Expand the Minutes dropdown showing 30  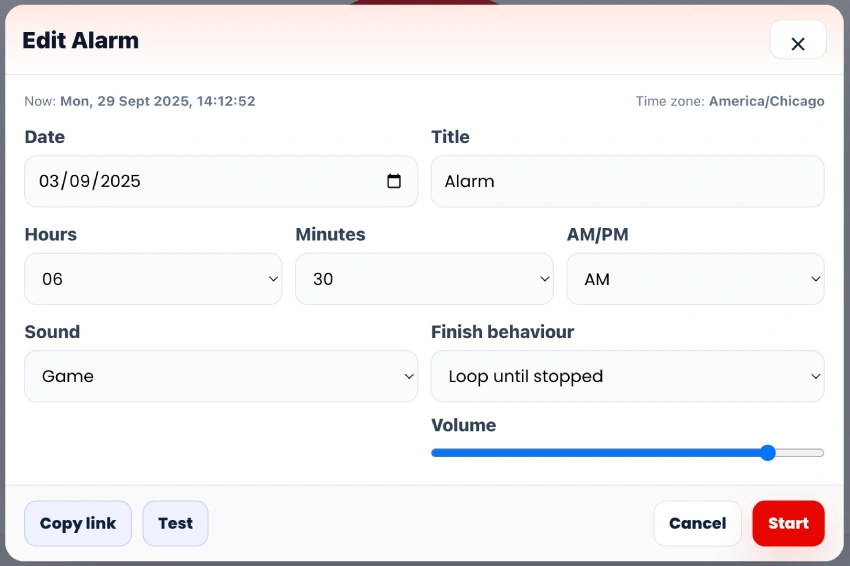tap(424, 279)
